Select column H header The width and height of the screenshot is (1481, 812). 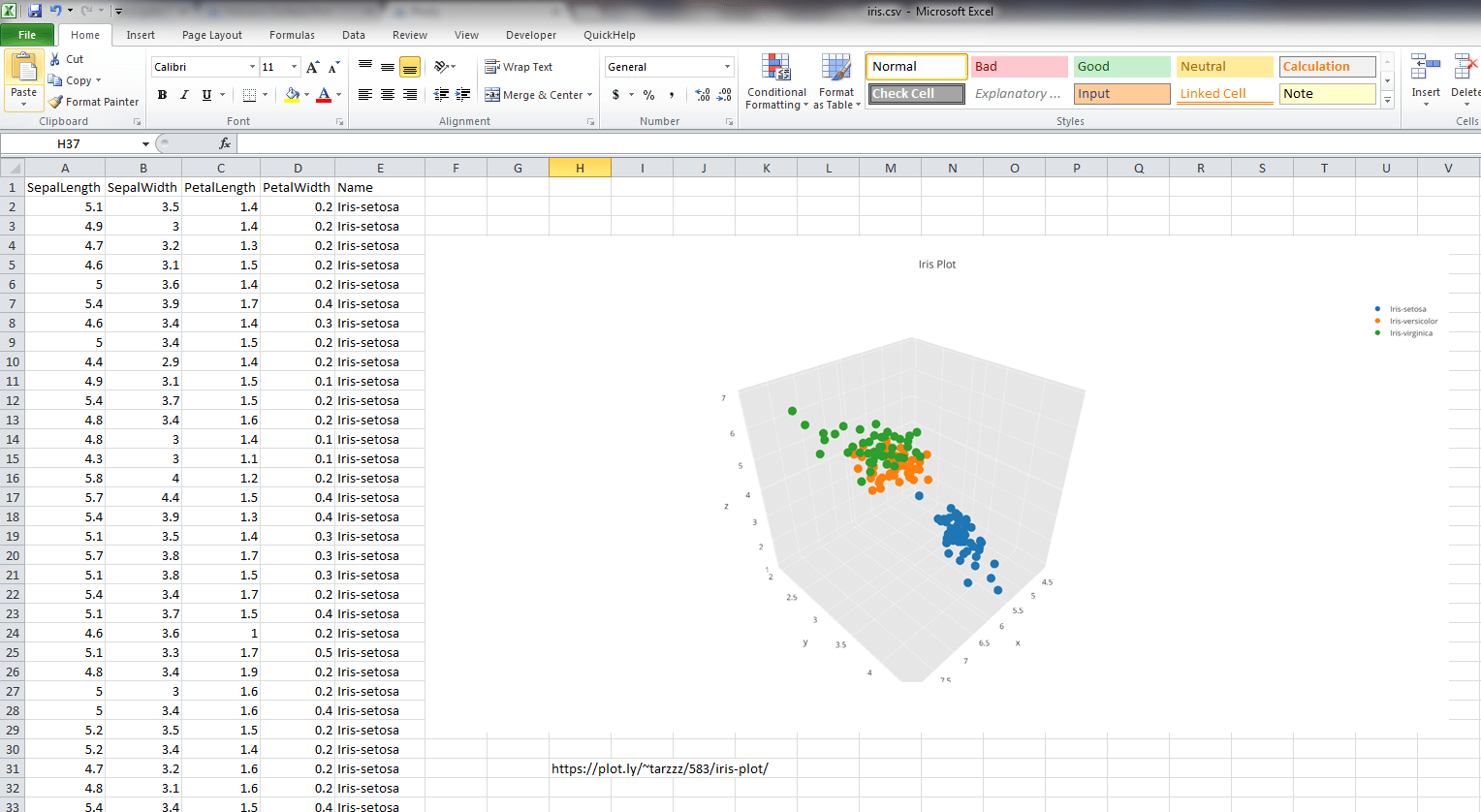pos(580,168)
